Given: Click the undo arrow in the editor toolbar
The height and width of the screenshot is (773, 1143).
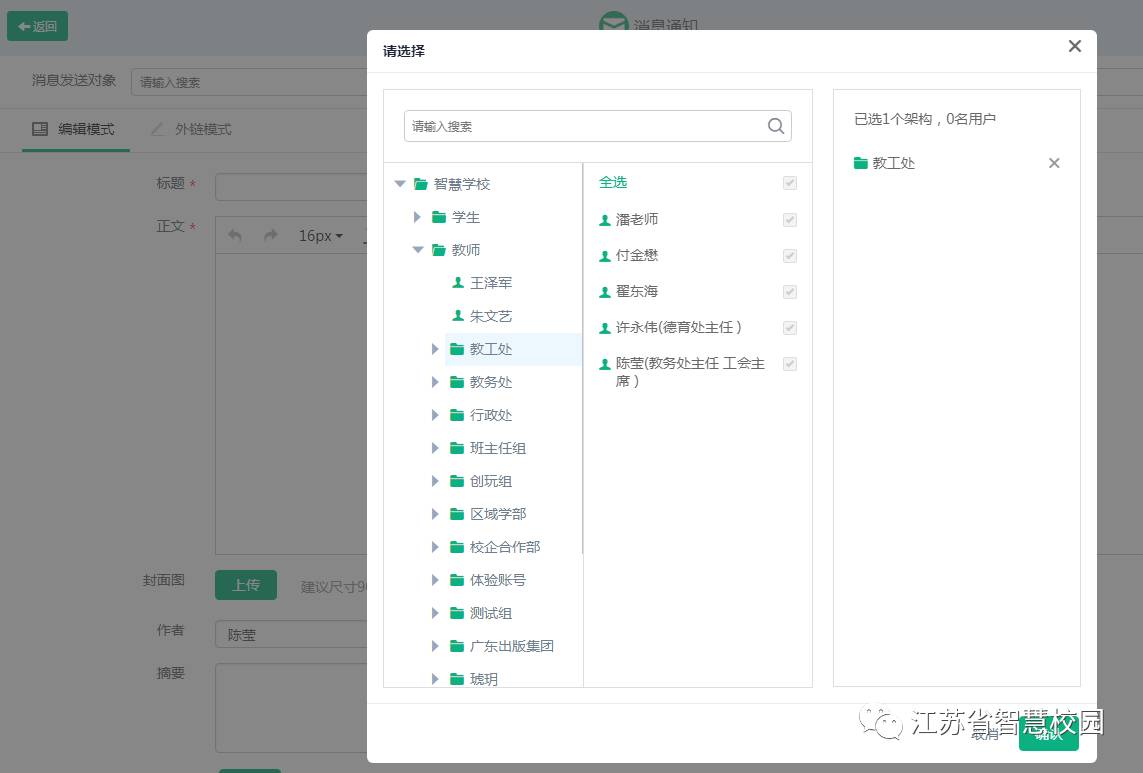Looking at the screenshot, I should [235, 236].
